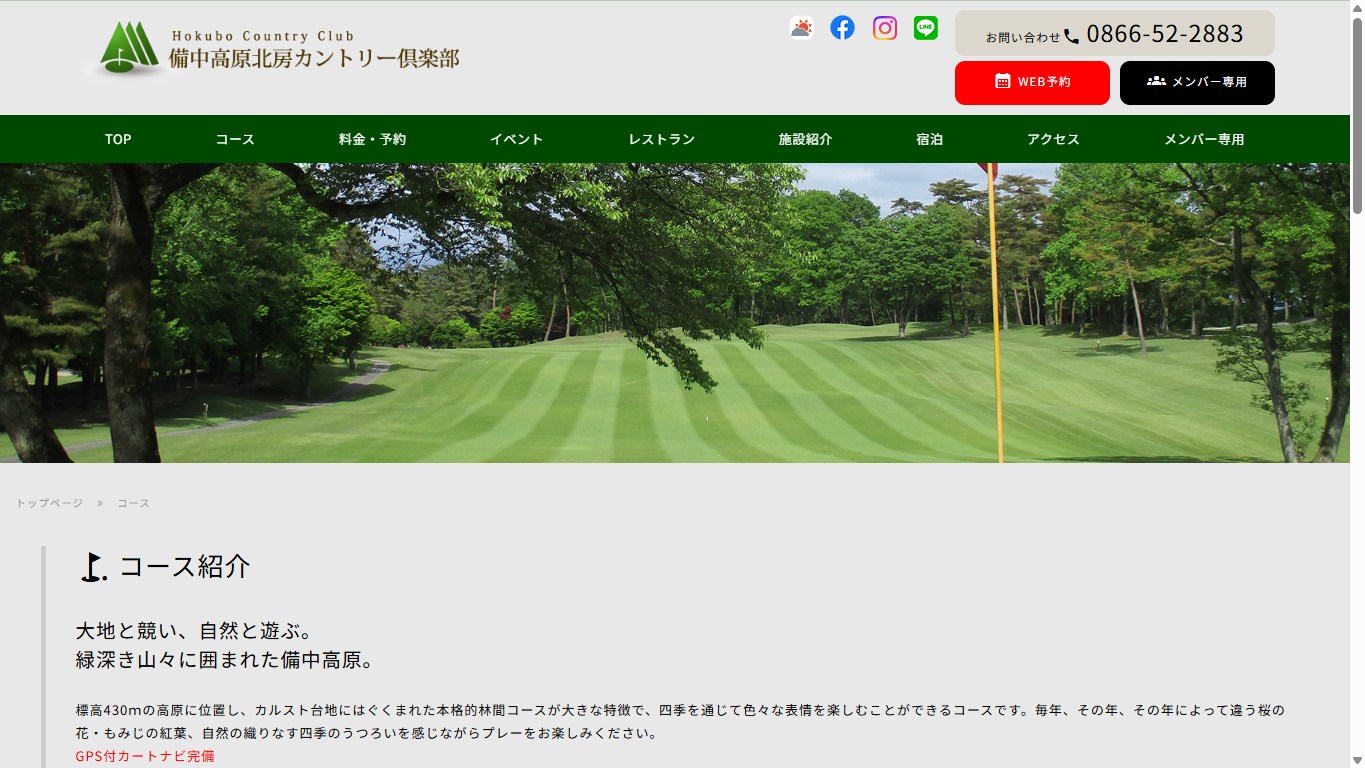Visit the club's Facebook page
This screenshot has width=1365, height=768.
(x=843, y=28)
